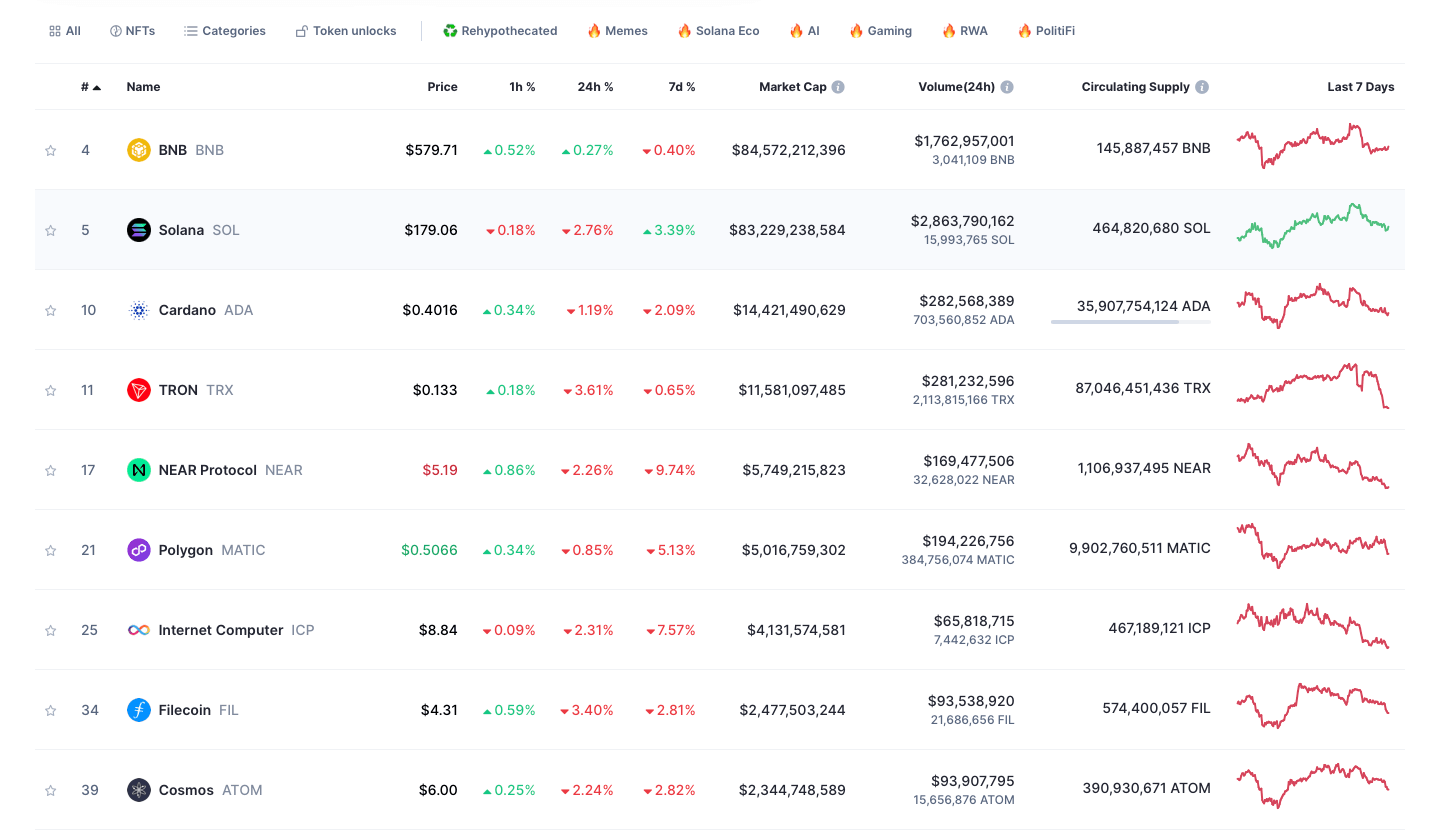
Task: Star Cosmos to add to watchlist
Action: [x=50, y=790]
